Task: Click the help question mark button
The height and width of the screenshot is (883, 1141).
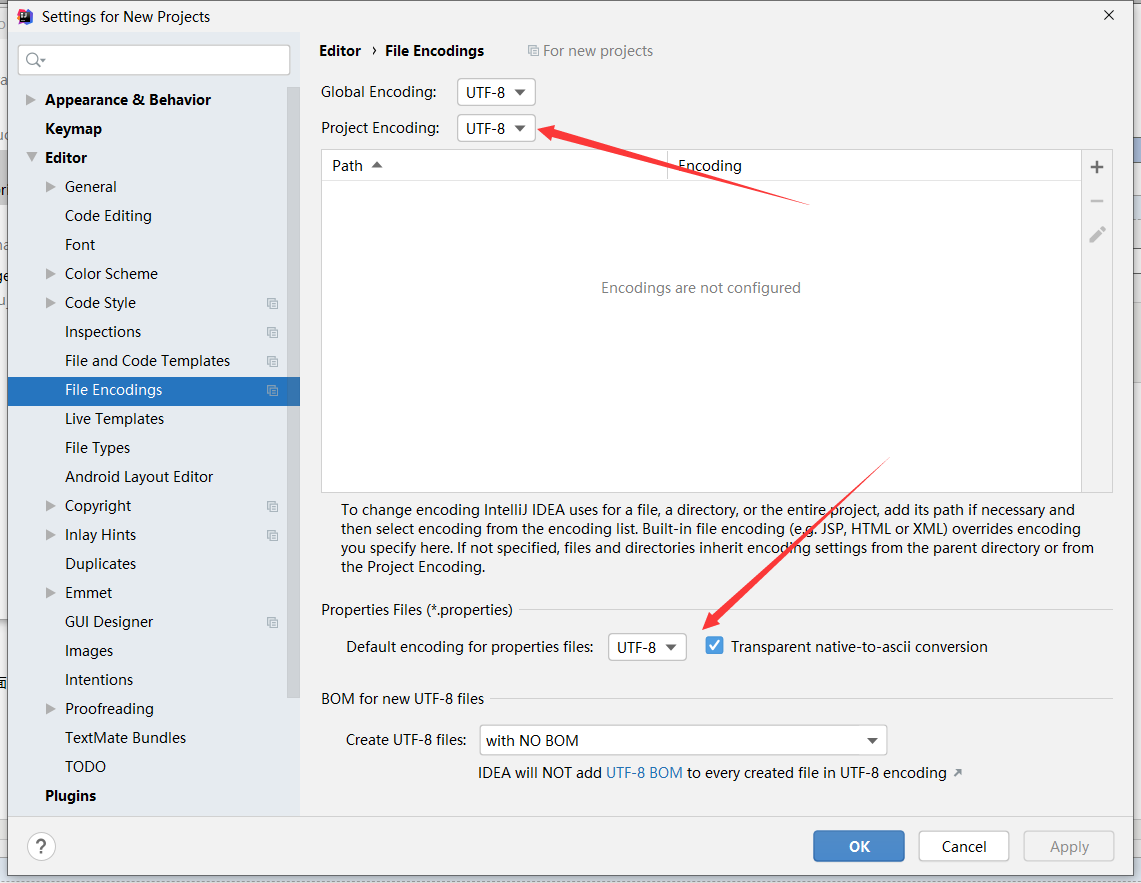Action: tap(41, 847)
